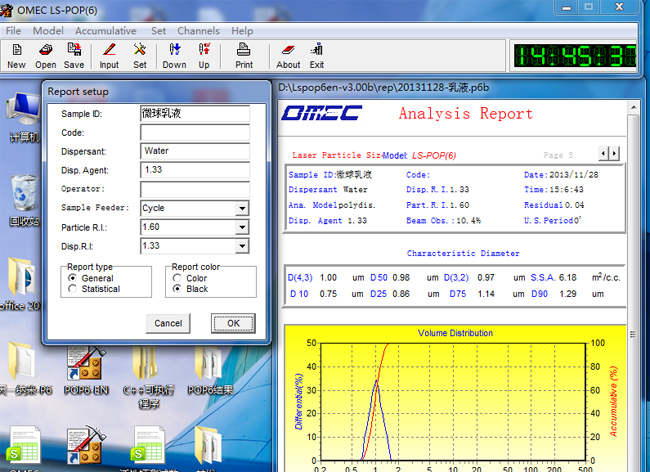Click the Sample ID input field
The height and width of the screenshot is (472, 650).
coord(195,114)
